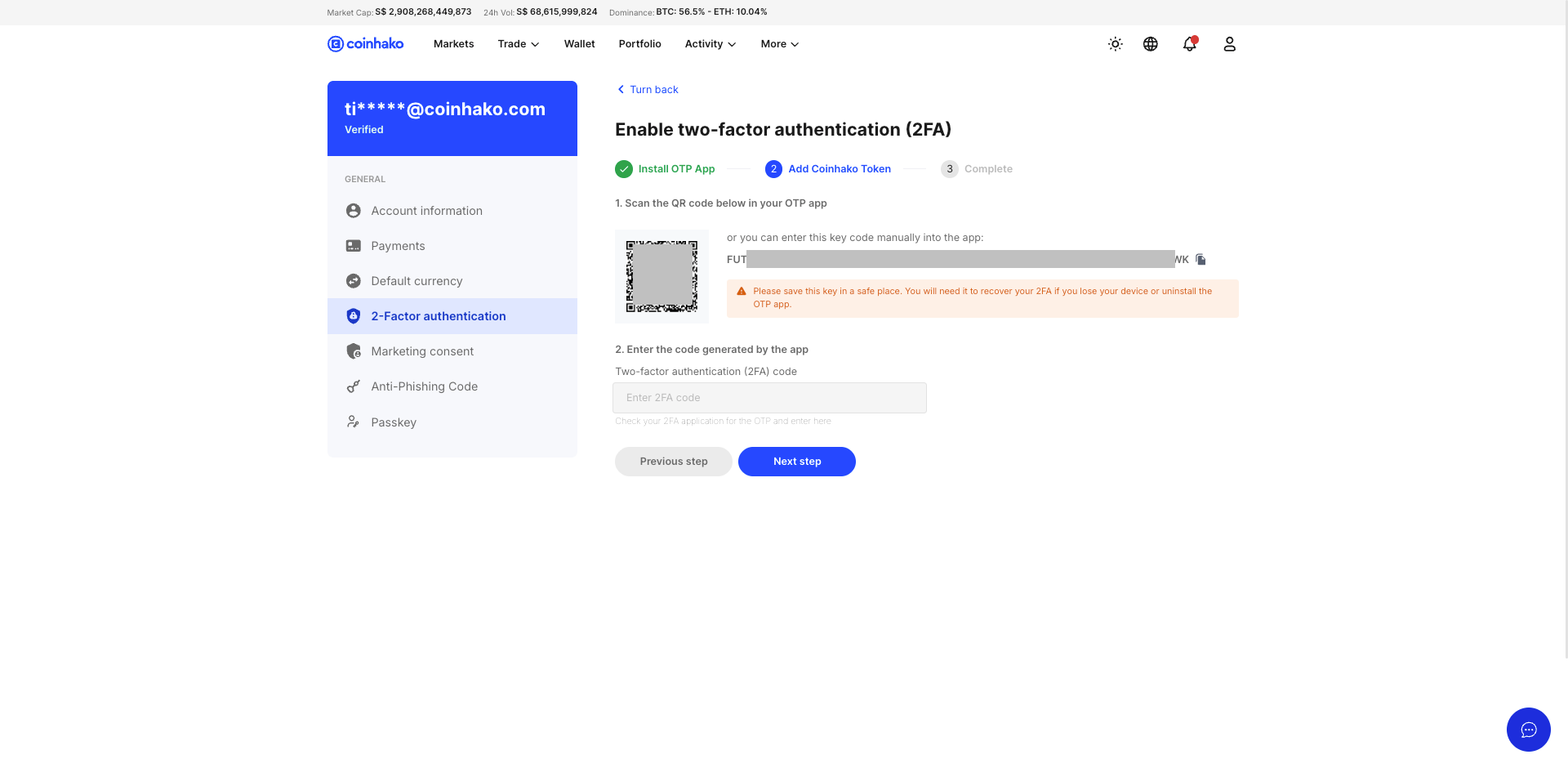Click the "Please save this key" warning
This screenshot has height=759, width=1568.
[x=982, y=298]
